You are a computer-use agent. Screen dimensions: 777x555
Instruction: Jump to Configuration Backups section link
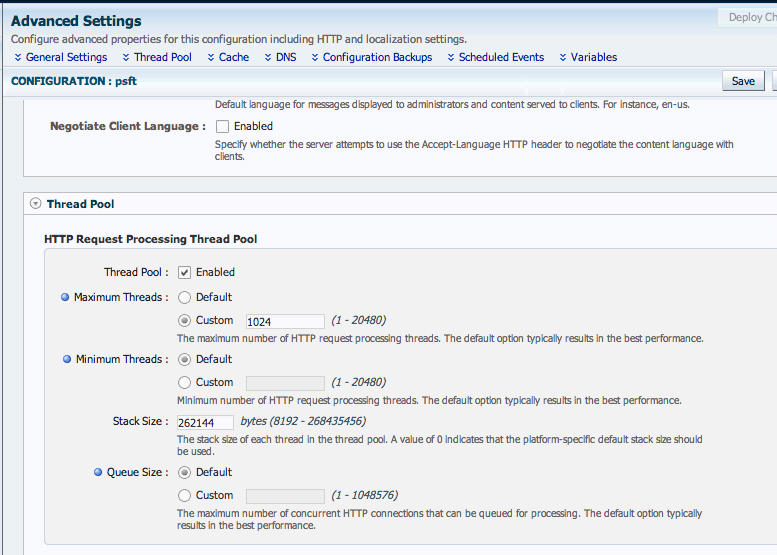tap(377, 57)
